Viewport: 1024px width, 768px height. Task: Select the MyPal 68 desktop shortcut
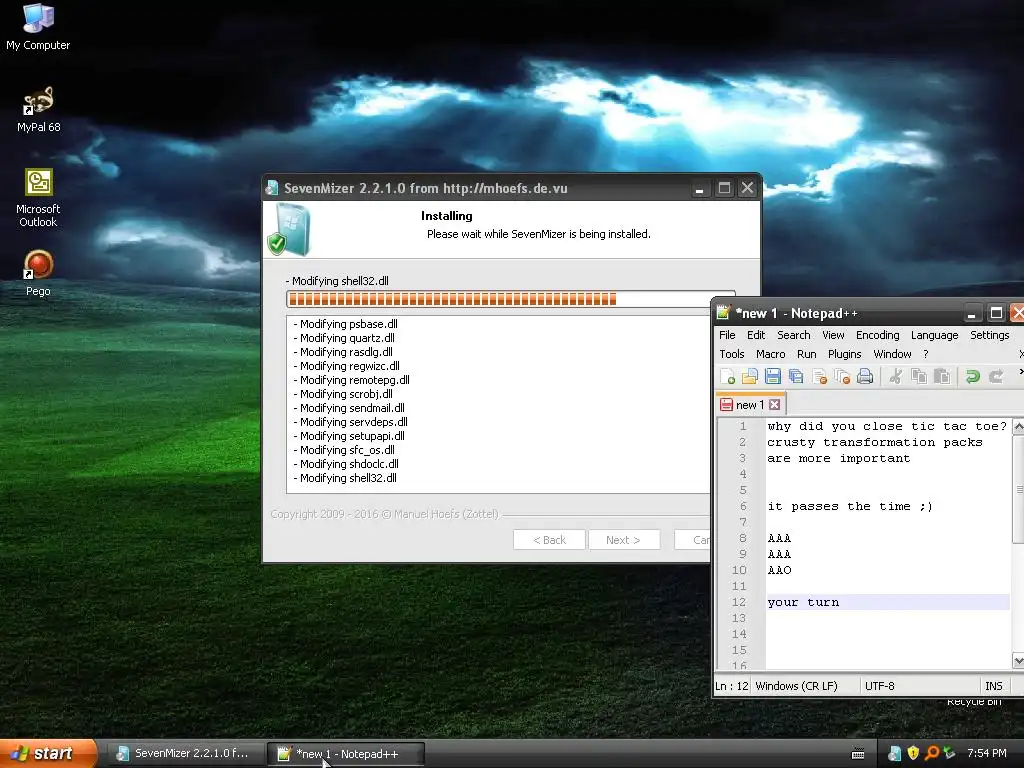(x=39, y=109)
